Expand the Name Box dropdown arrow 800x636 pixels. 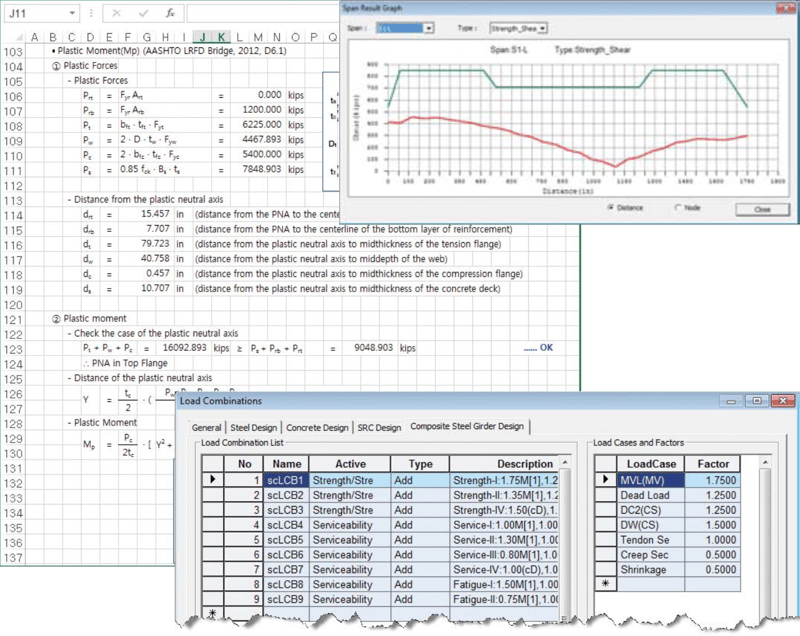click(71, 14)
